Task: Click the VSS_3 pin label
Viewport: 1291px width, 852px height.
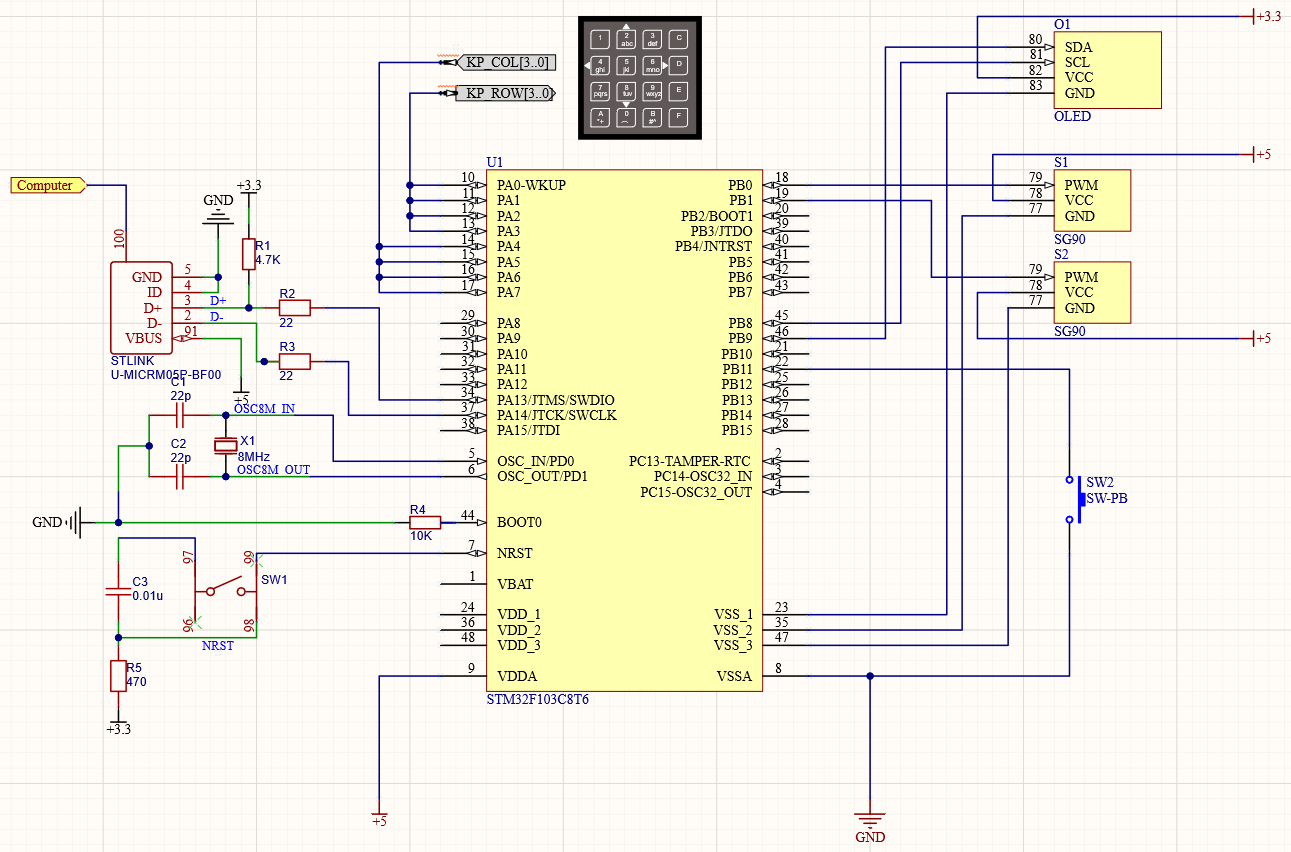Action: click(x=733, y=645)
